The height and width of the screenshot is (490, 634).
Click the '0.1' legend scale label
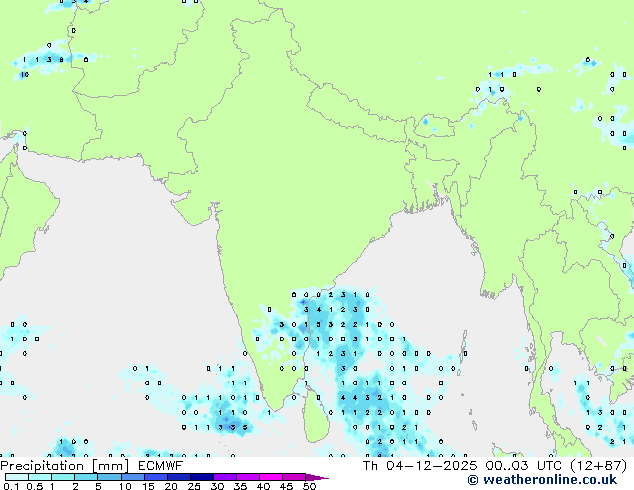tap(11, 486)
